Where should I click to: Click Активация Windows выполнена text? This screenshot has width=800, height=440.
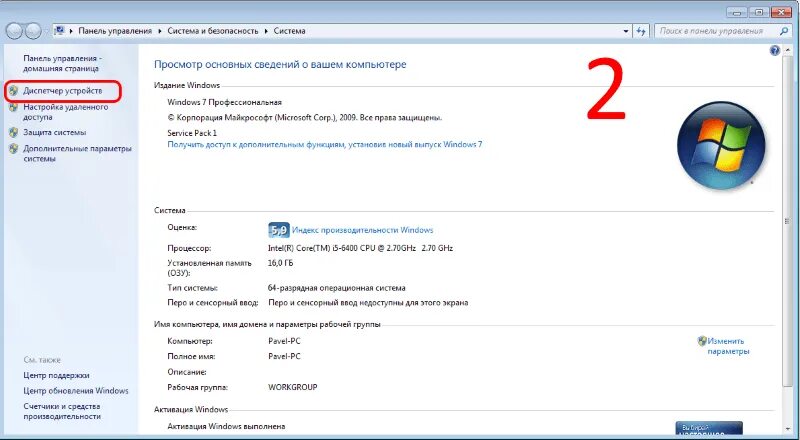point(226,426)
